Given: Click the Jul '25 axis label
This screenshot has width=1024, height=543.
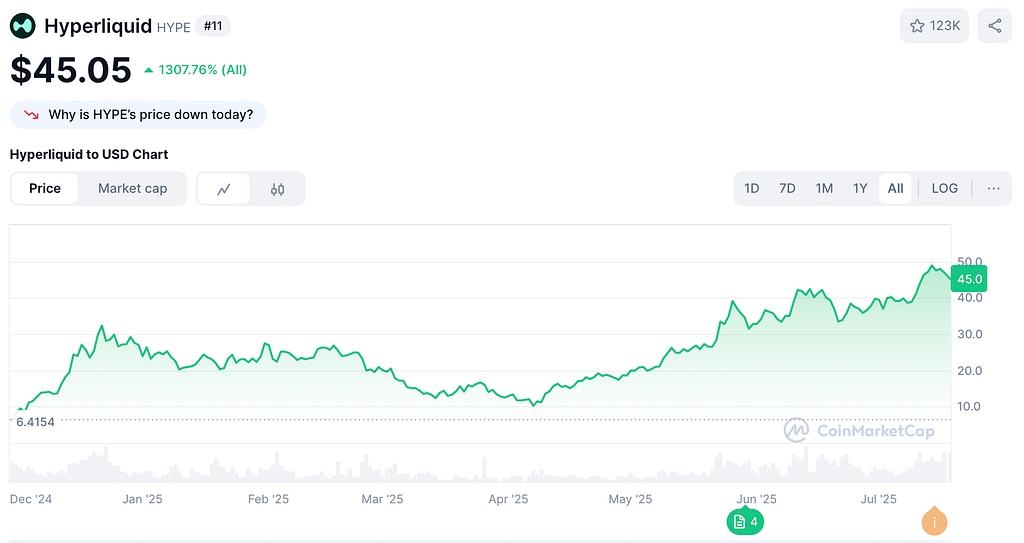Looking at the screenshot, I should [x=878, y=499].
